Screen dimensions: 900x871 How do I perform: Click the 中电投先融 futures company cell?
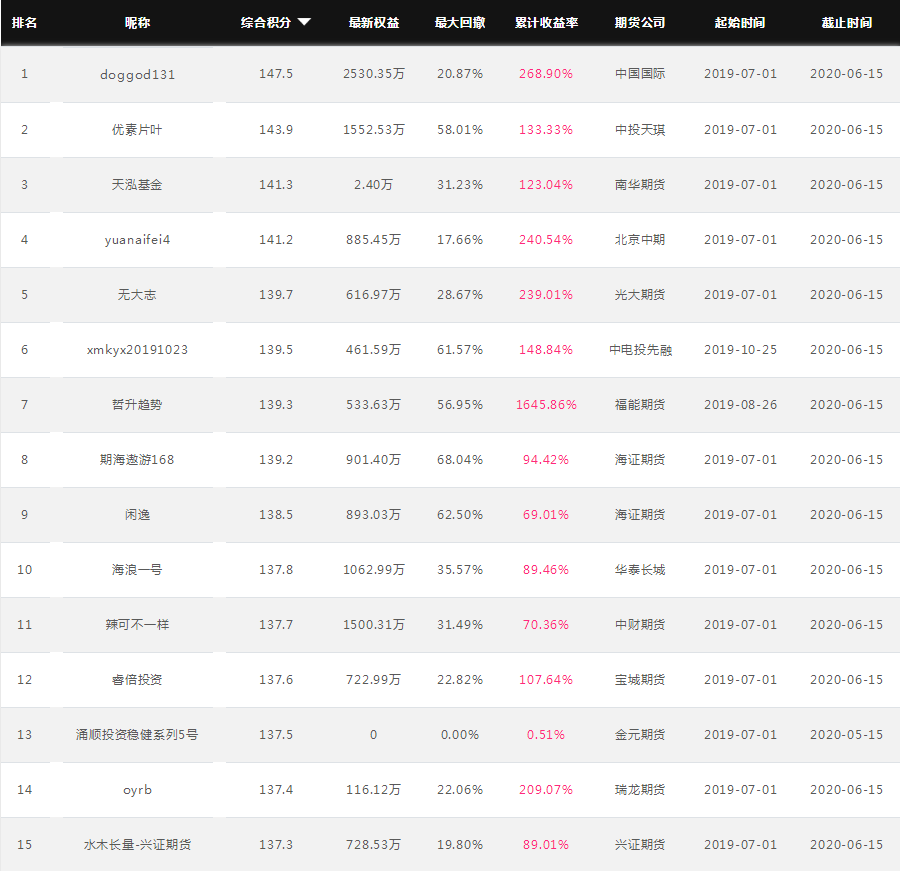tap(640, 350)
